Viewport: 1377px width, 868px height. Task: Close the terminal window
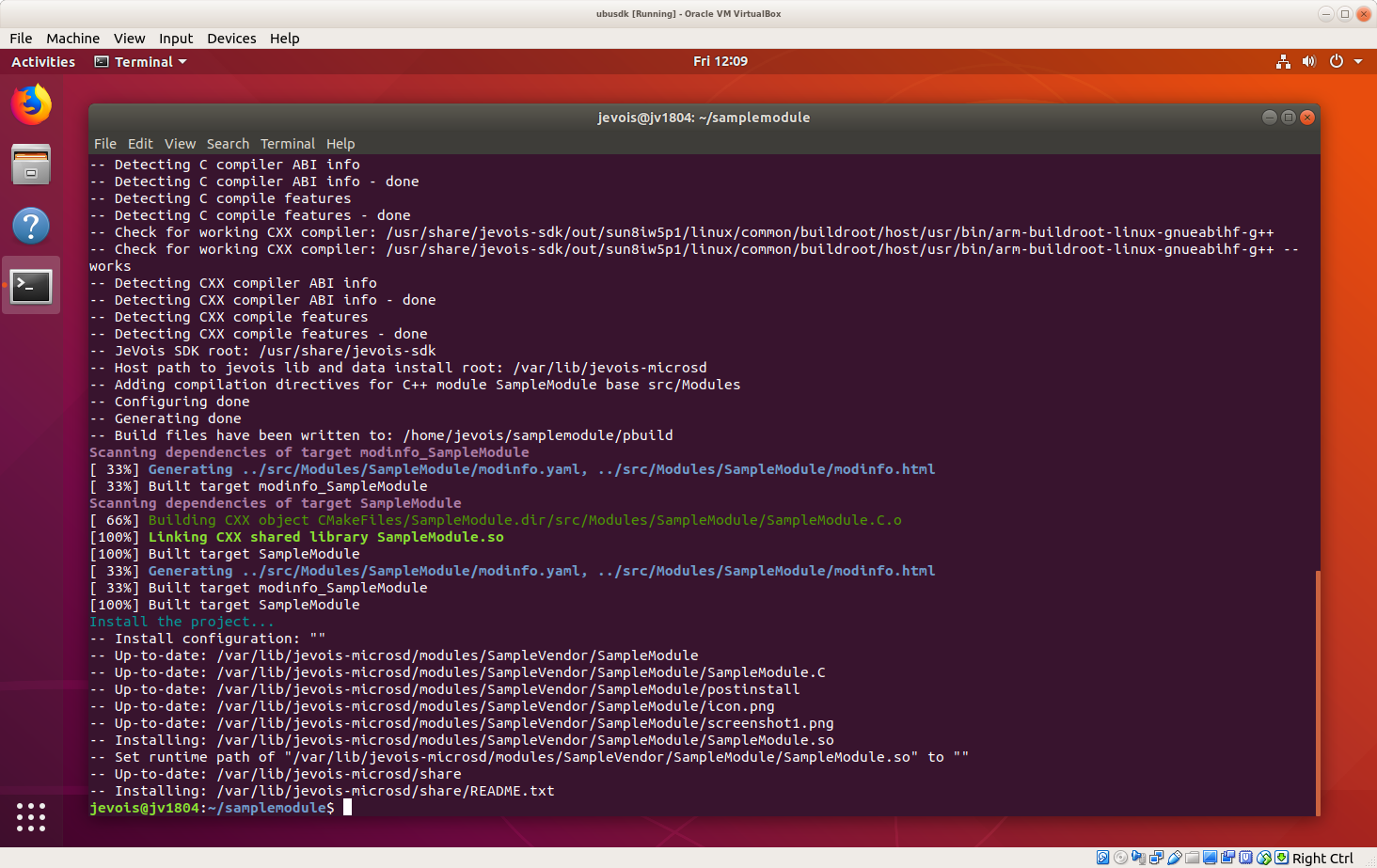pyautogui.click(x=1306, y=118)
